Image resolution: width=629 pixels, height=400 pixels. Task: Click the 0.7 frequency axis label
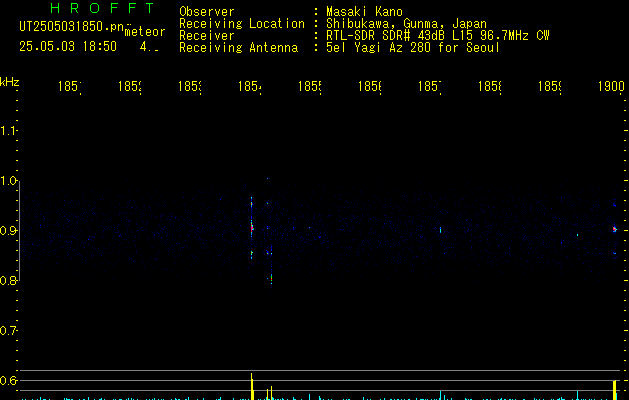coord(8,331)
